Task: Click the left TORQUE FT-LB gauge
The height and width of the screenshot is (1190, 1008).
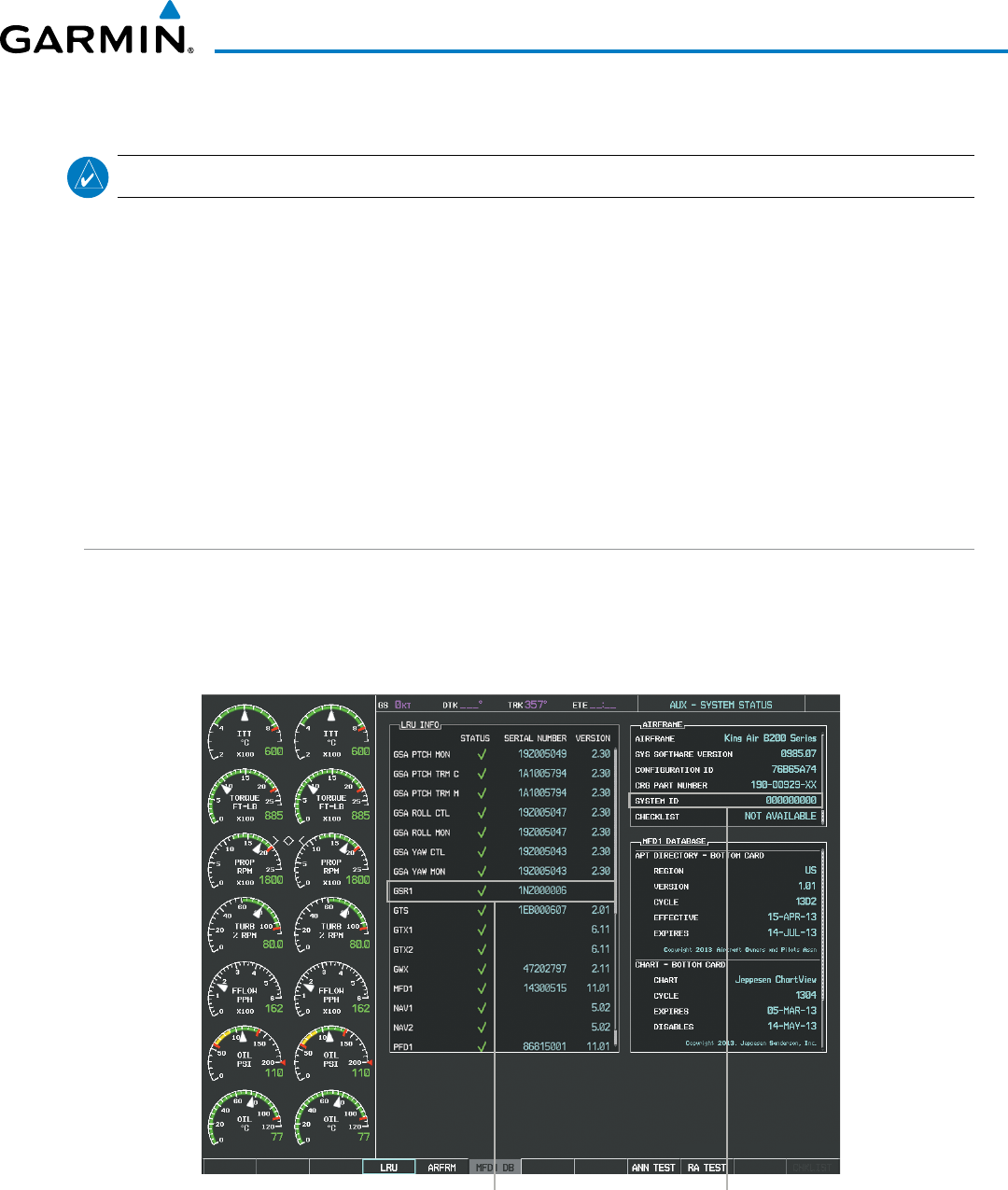Action: pos(245,796)
